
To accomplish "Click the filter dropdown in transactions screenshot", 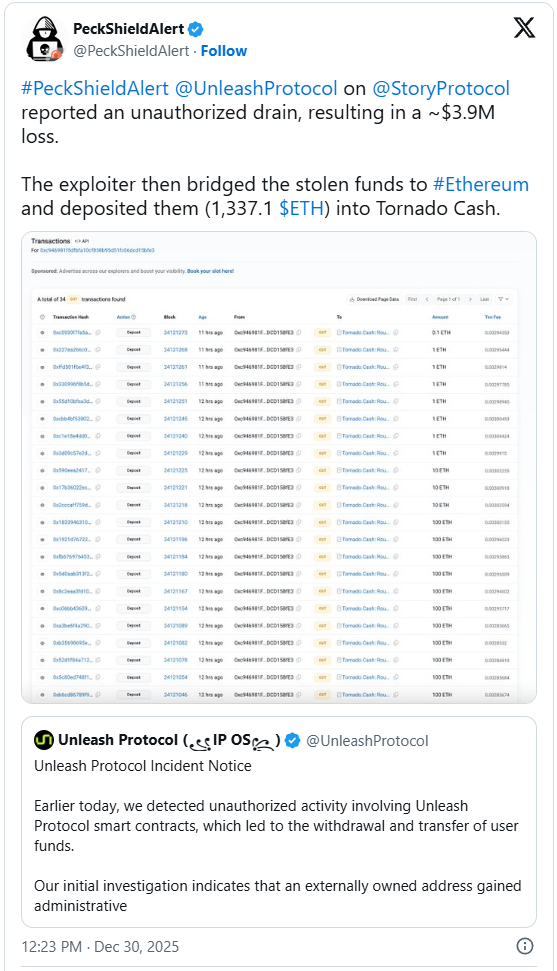I will pos(504,299).
